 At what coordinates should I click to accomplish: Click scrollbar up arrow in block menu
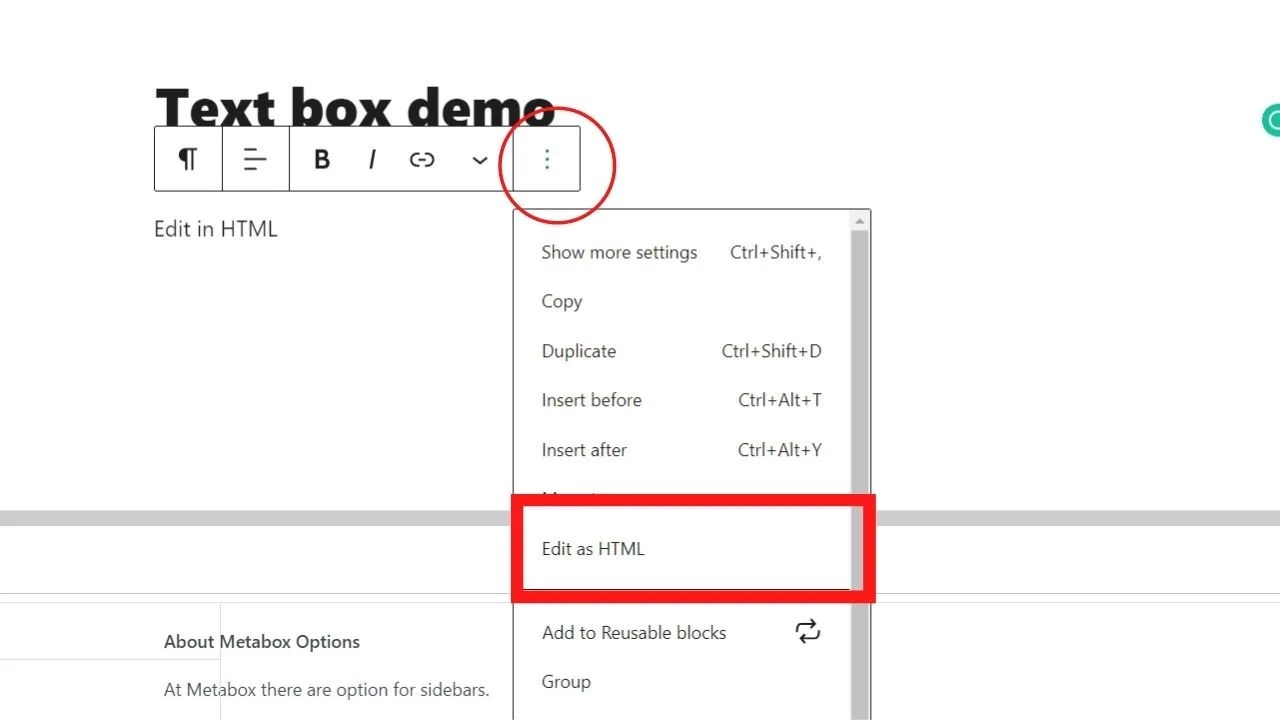860,220
